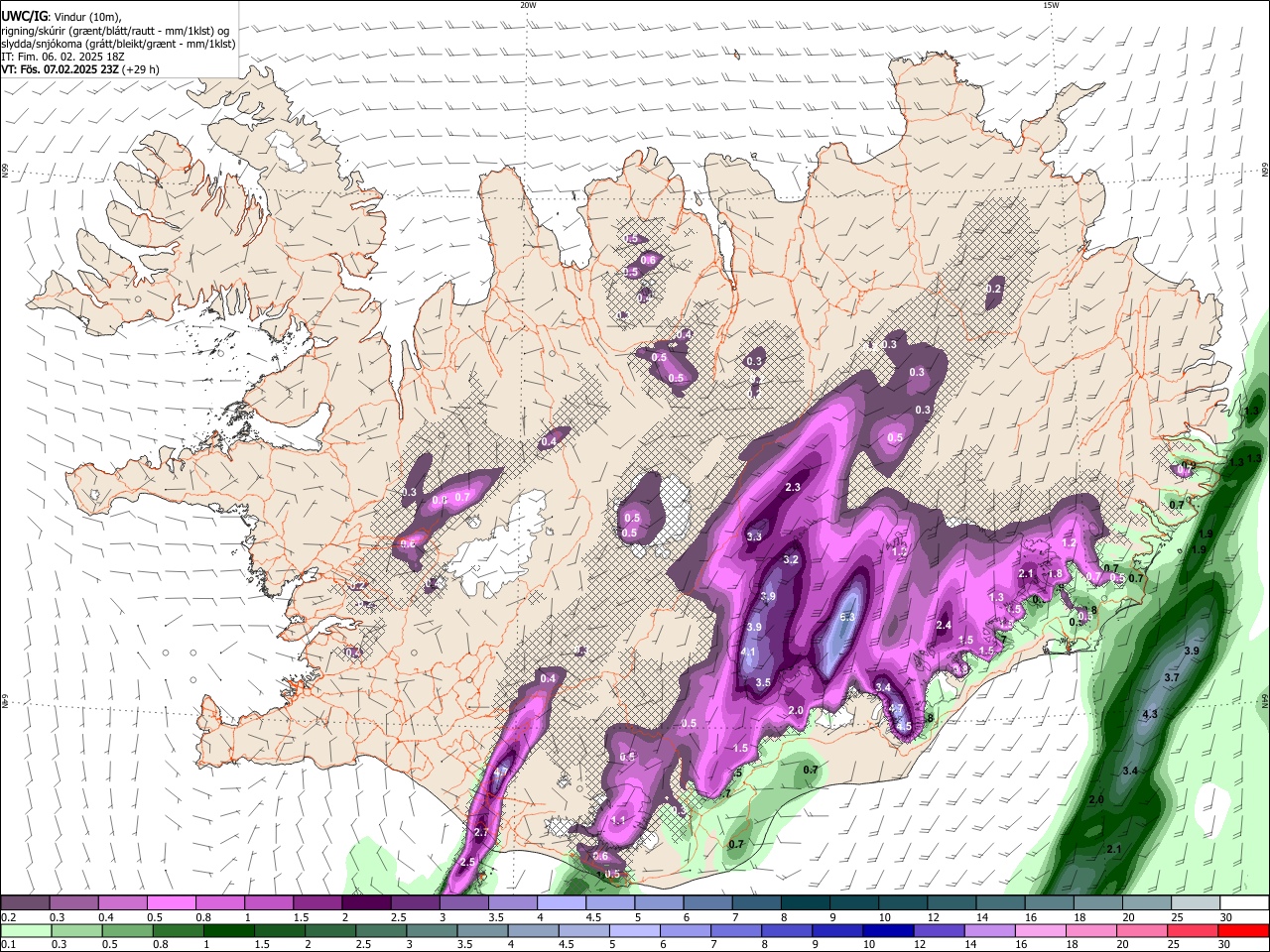Select the palest green 0.1–0.3 rain legend swatch
This screenshot has width=1270, height=952.
coord(26,931)
